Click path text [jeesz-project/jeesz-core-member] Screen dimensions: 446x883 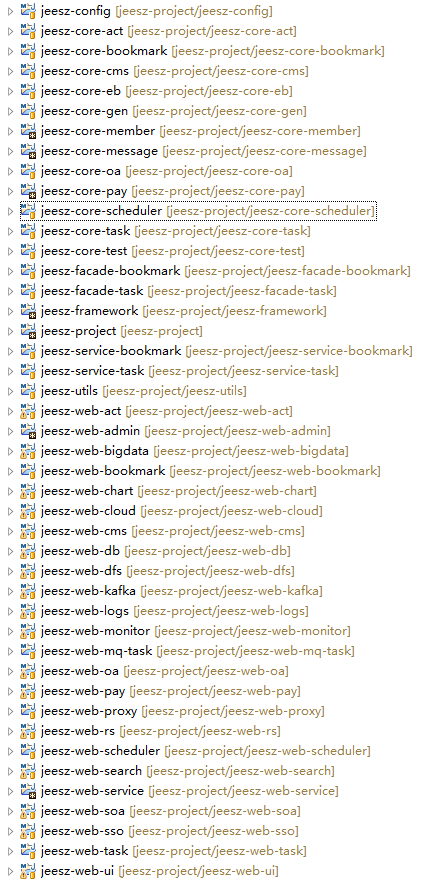point(260,132)
